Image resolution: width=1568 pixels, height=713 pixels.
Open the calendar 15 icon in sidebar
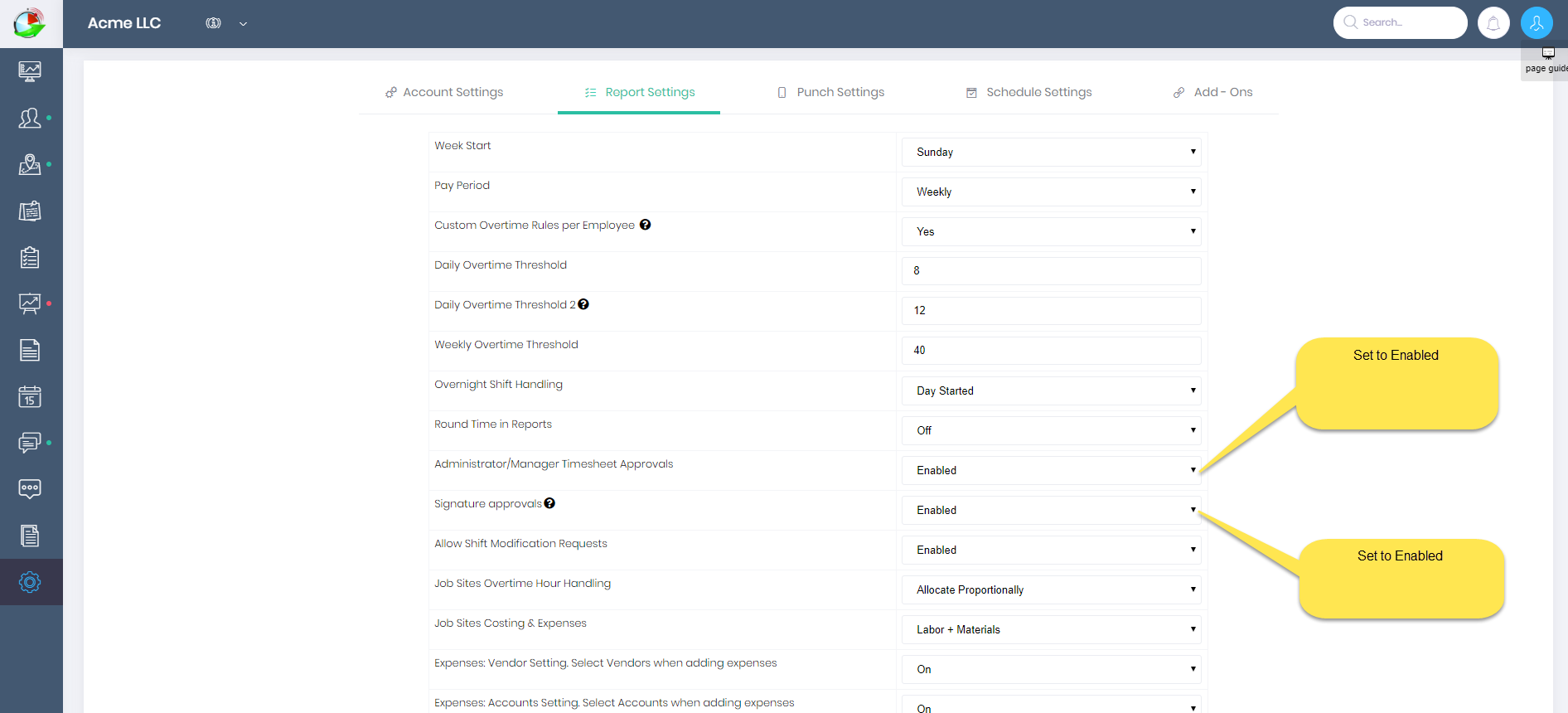click(x=30, y=396)
